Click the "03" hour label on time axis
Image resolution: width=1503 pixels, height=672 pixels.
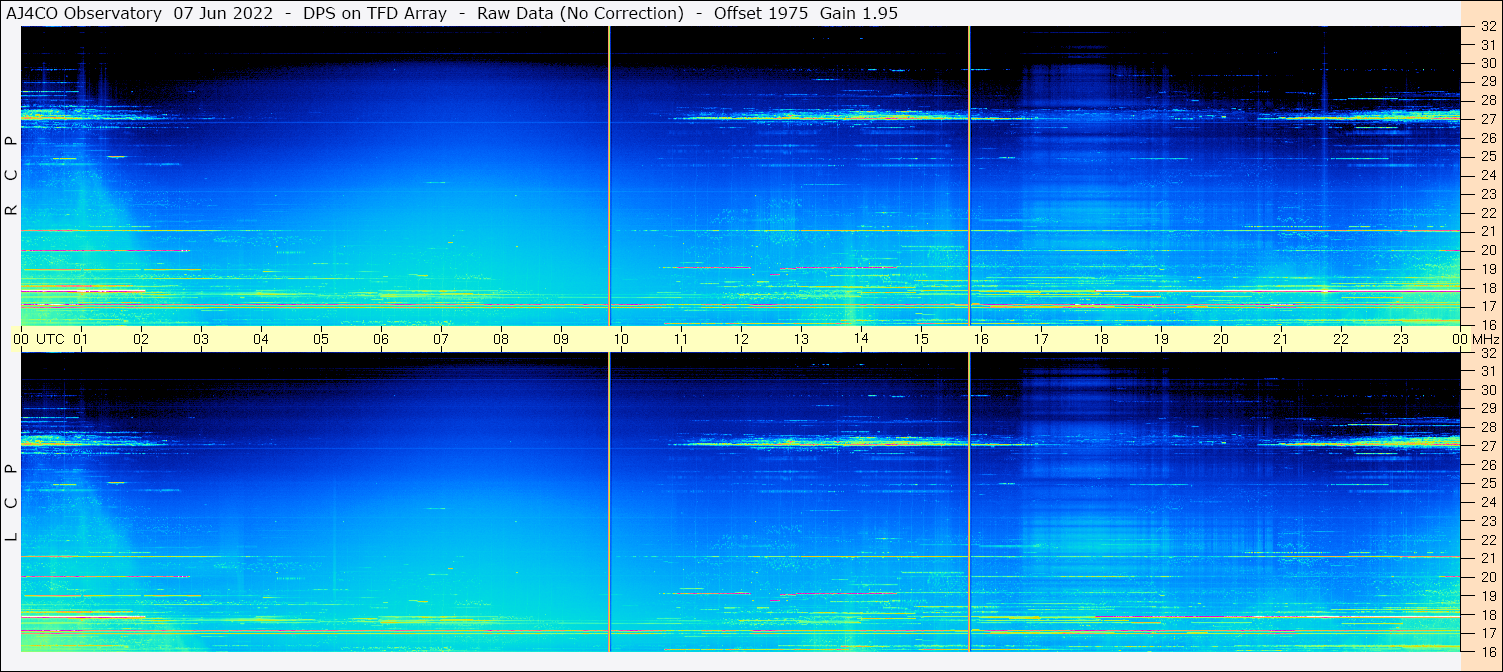pyautogui.click(x=201, y=339)
